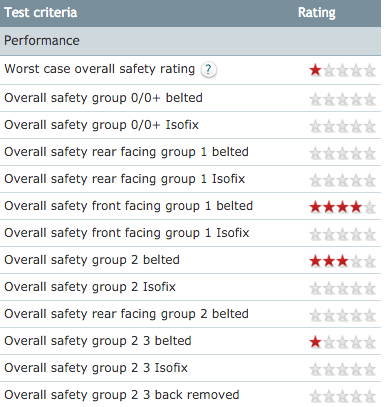
Task: Select the Test criteria column header
Action: [x=41, y=12]
